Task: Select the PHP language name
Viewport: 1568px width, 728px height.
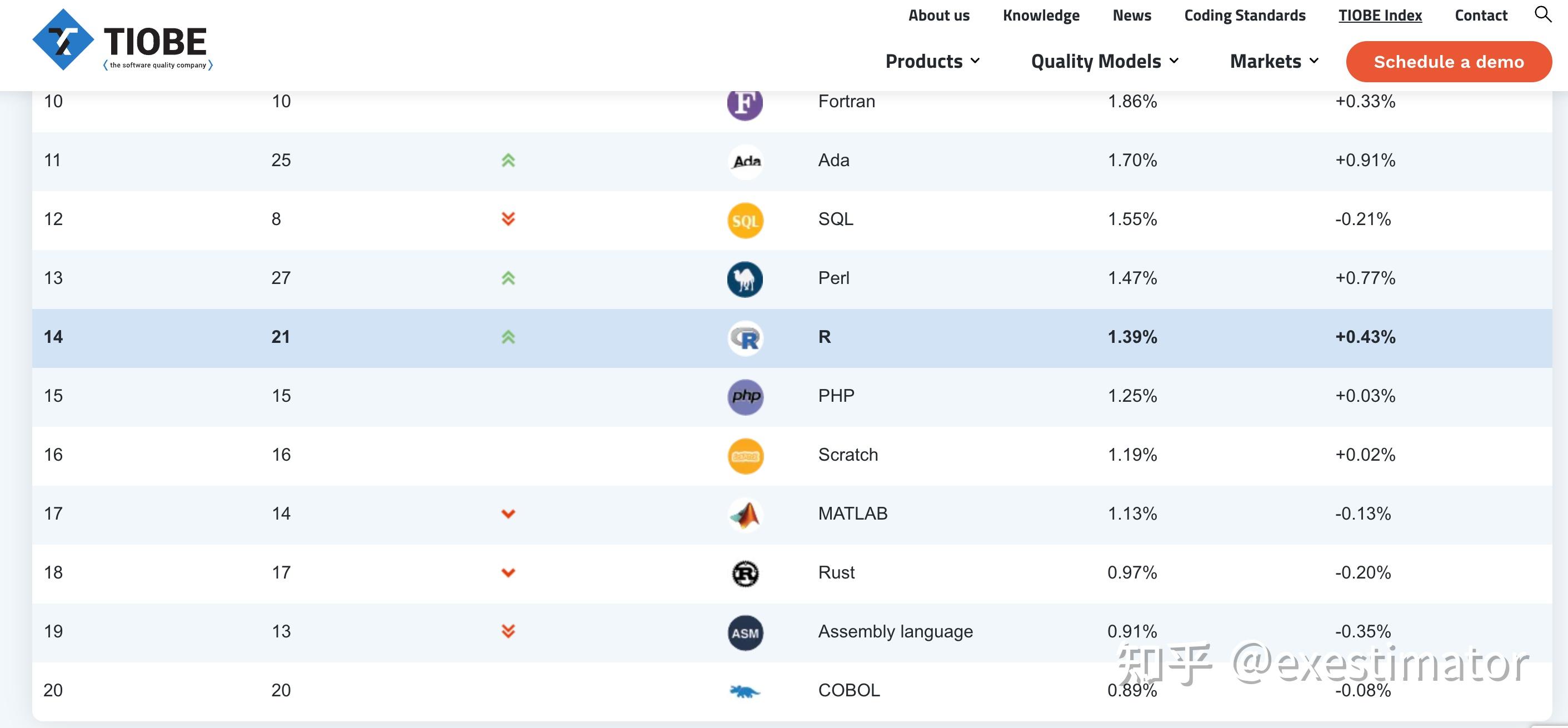Action: pos(836,396)
